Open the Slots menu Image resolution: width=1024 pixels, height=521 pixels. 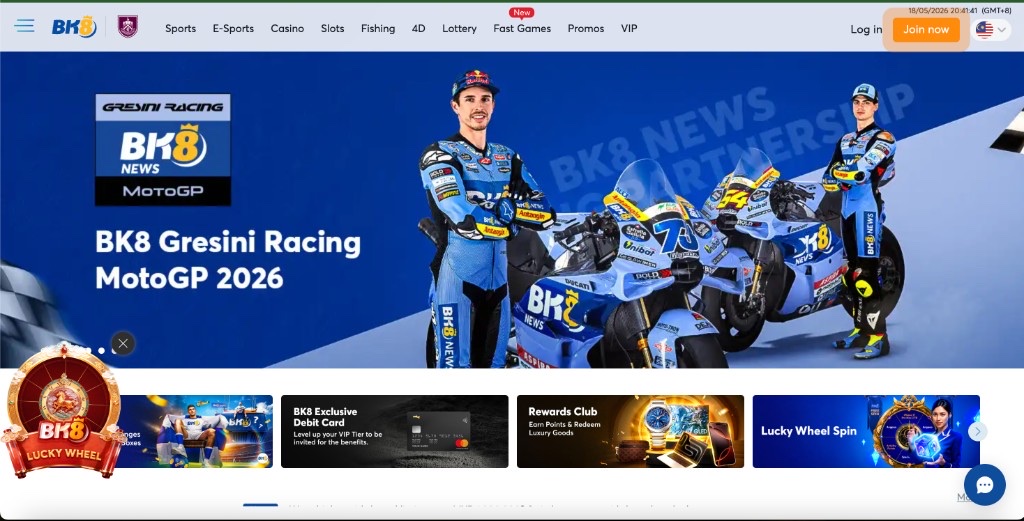point(332,29)
